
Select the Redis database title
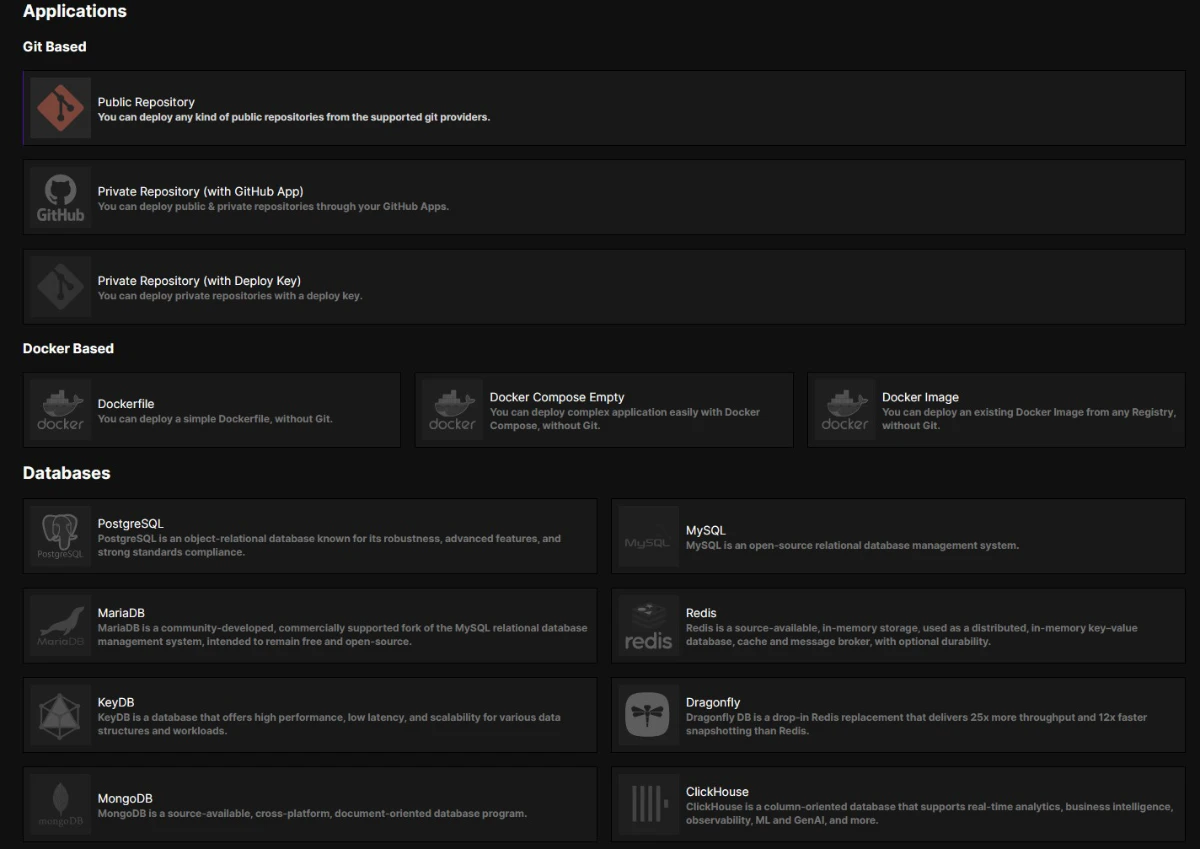tap(701, 613)
